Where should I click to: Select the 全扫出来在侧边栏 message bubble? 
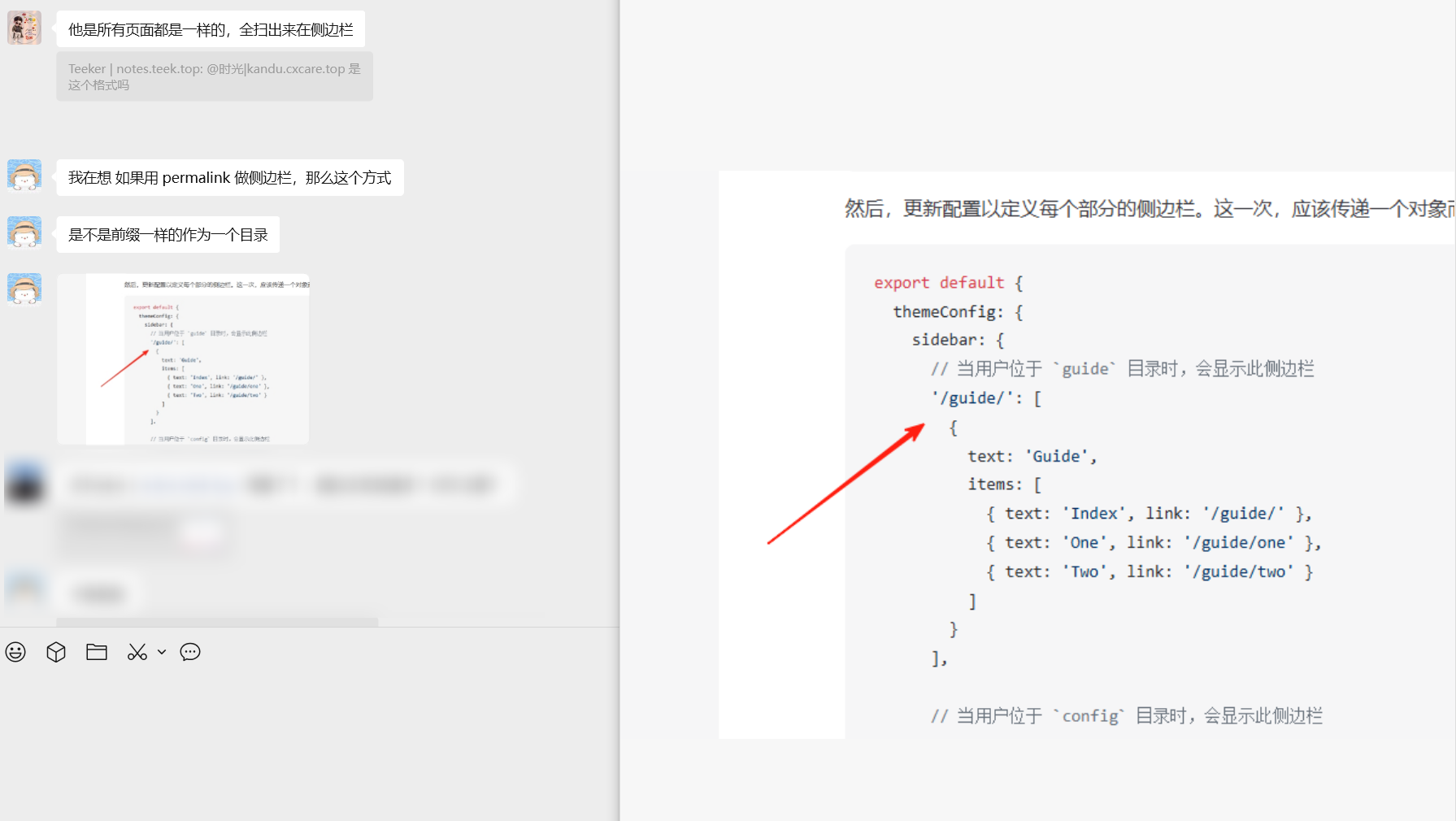(x=211, y=30)
